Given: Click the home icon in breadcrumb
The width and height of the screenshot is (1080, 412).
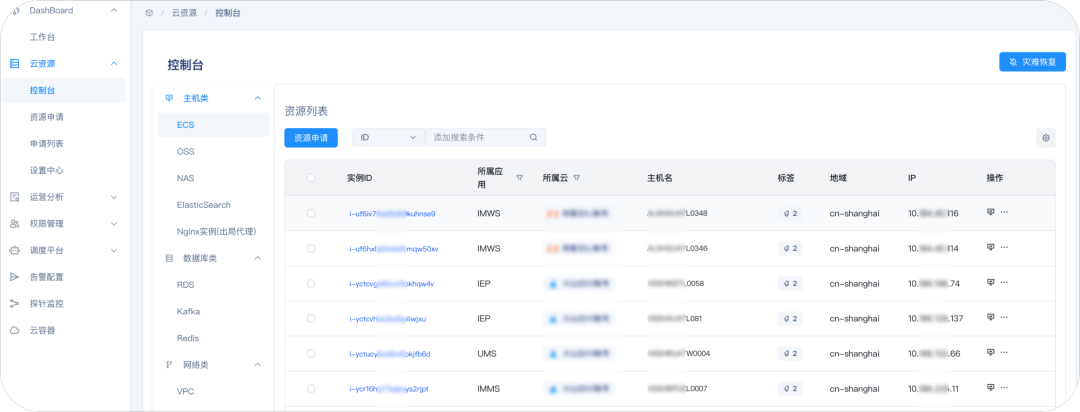Looking at the screenshot, I should 149,13.
